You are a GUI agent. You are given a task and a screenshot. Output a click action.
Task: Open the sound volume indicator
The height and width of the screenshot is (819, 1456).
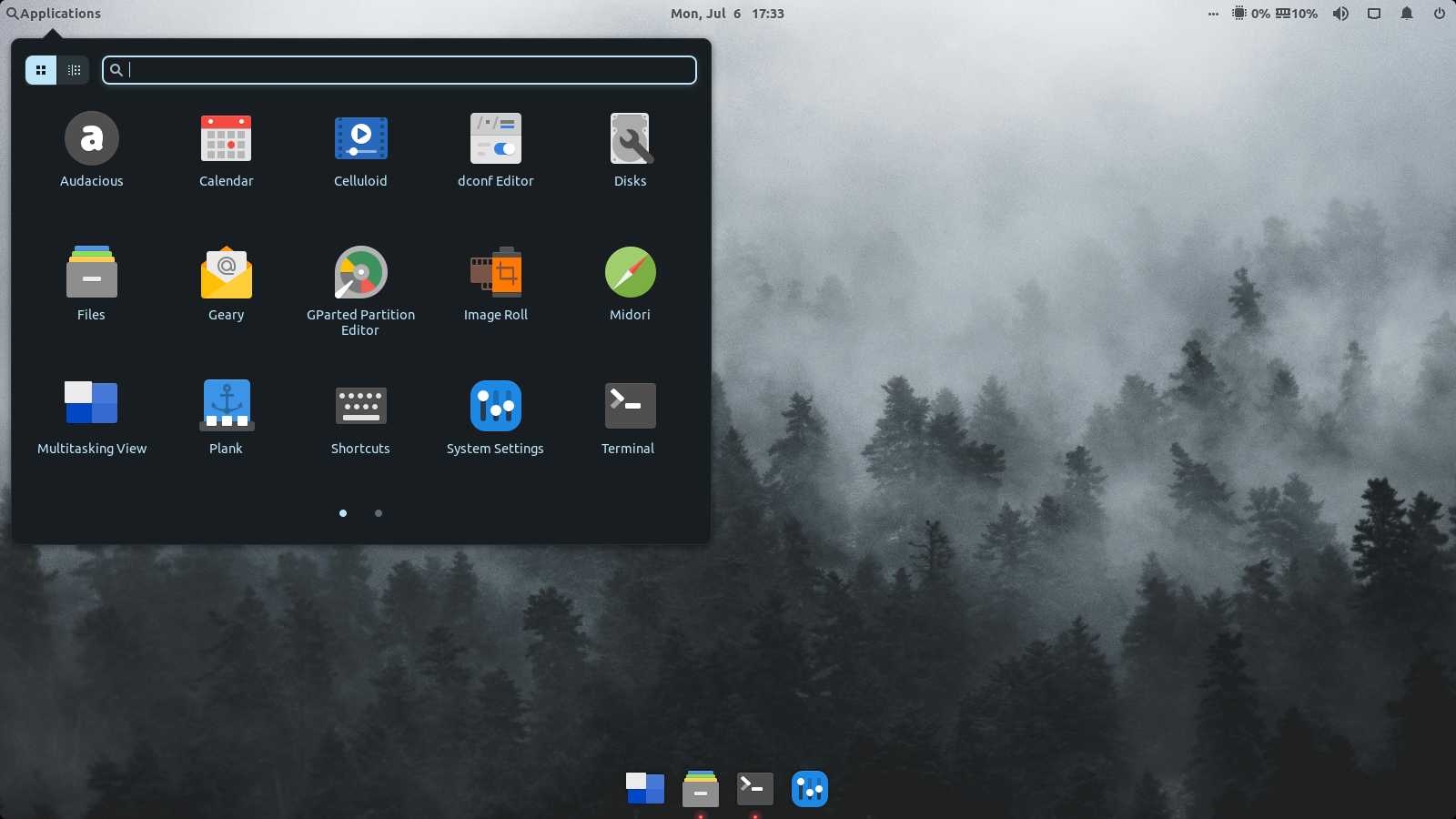(1340, 14)
